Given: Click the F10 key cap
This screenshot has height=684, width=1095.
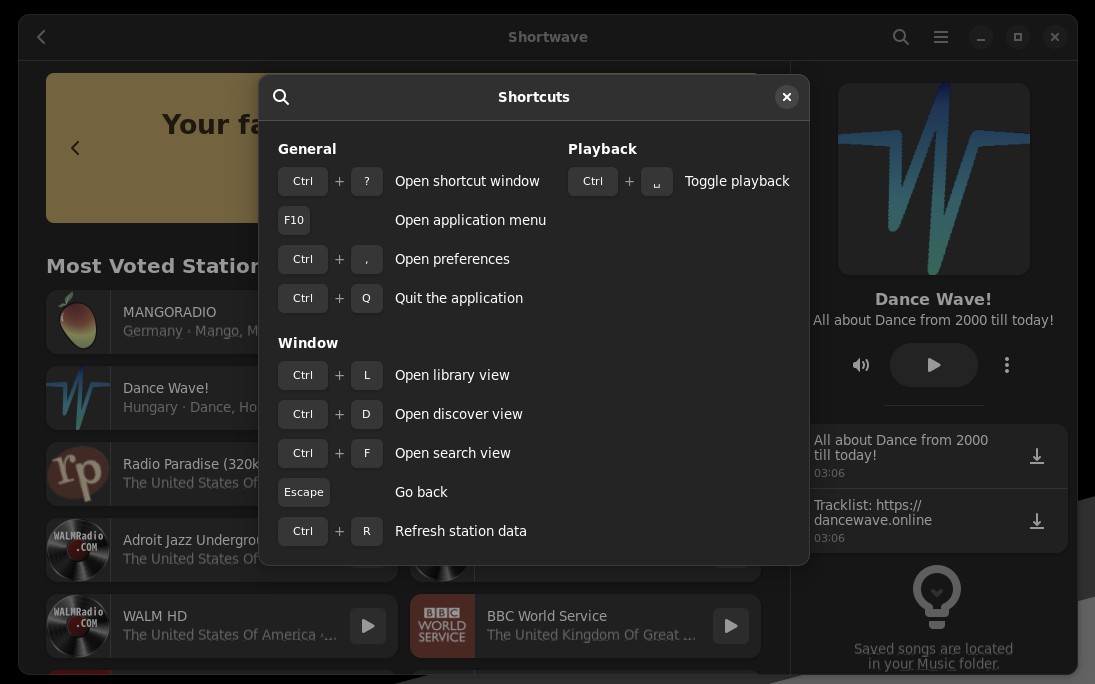Looking at the screenshot, I should (x=294, y=220).
